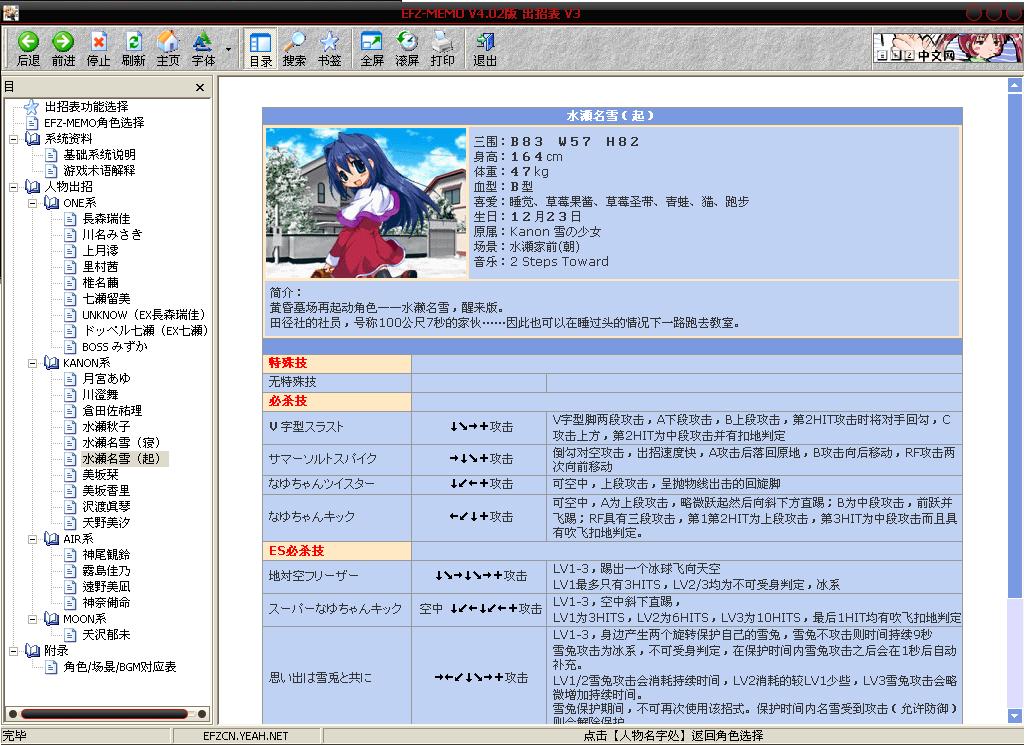This screenshot has height=745, width=1029.
Task: Click the application icon in the title bar
Action: [x=10, y=12]
